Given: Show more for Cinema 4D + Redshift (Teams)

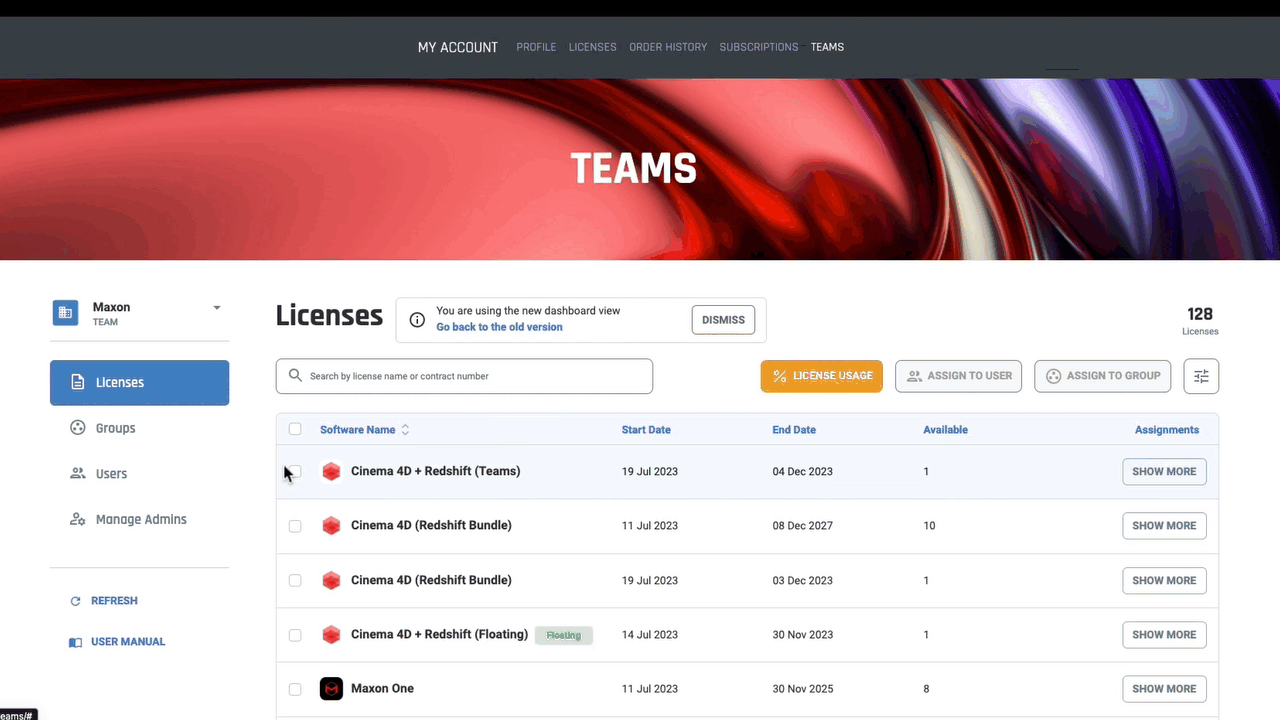Looking at the screenshot, I should [x=1164, y=471].
